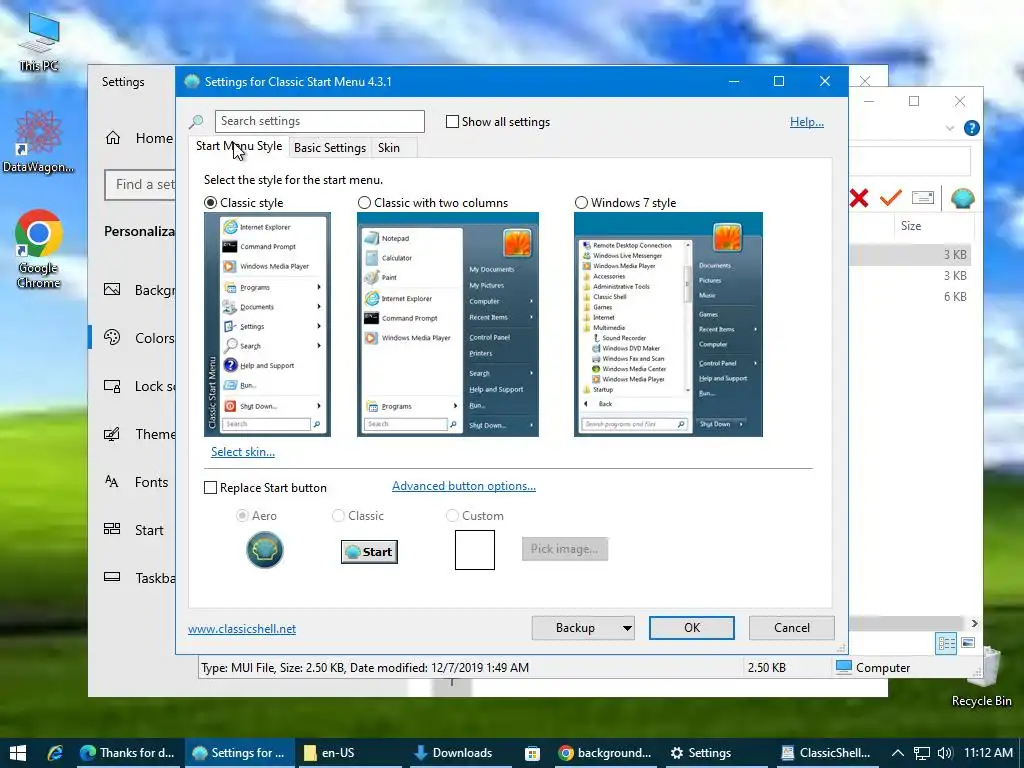
Task: Click the blue help question mark icon
Action: point(971,128)
